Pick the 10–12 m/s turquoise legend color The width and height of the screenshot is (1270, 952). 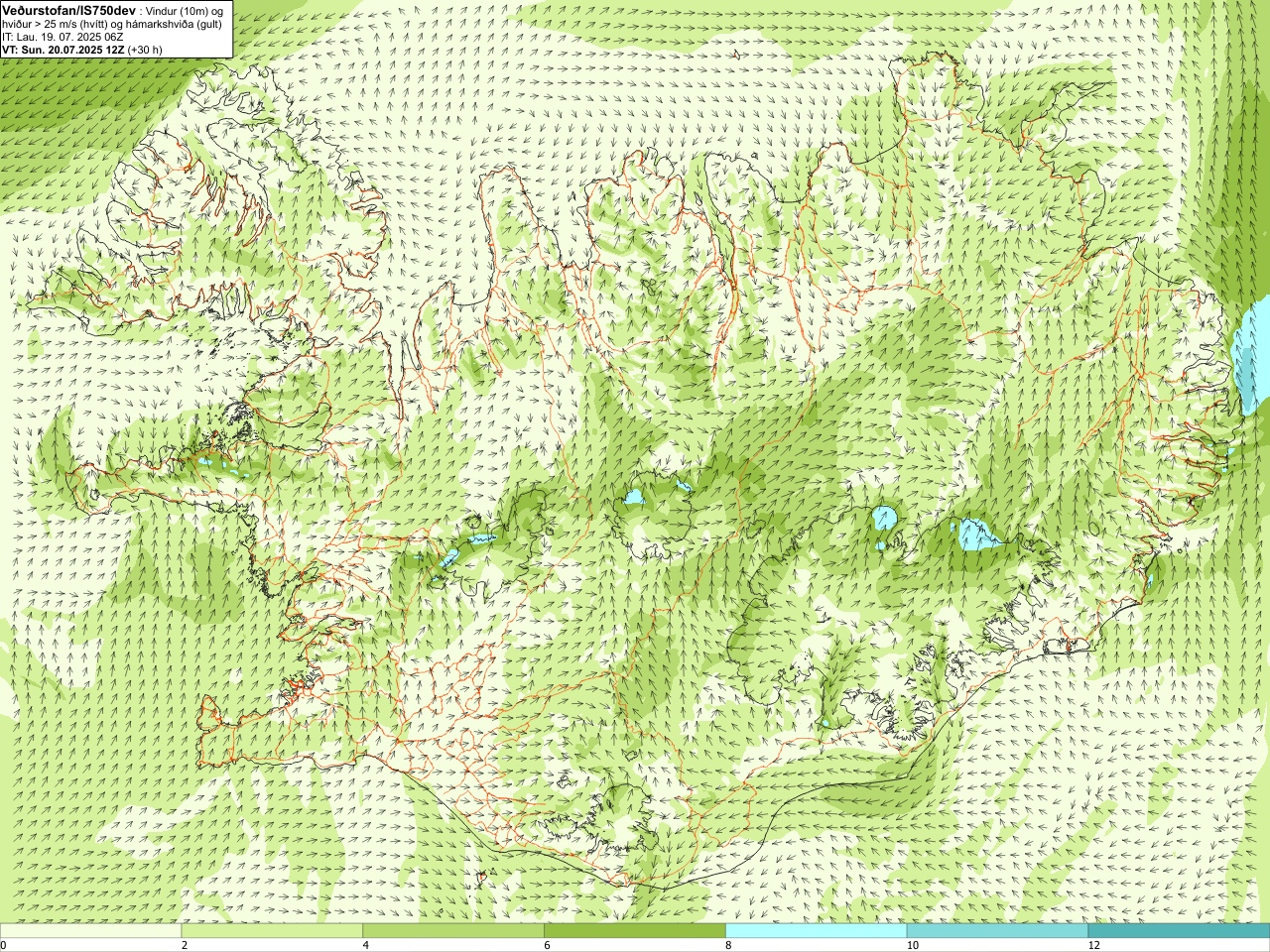(997, 931)
